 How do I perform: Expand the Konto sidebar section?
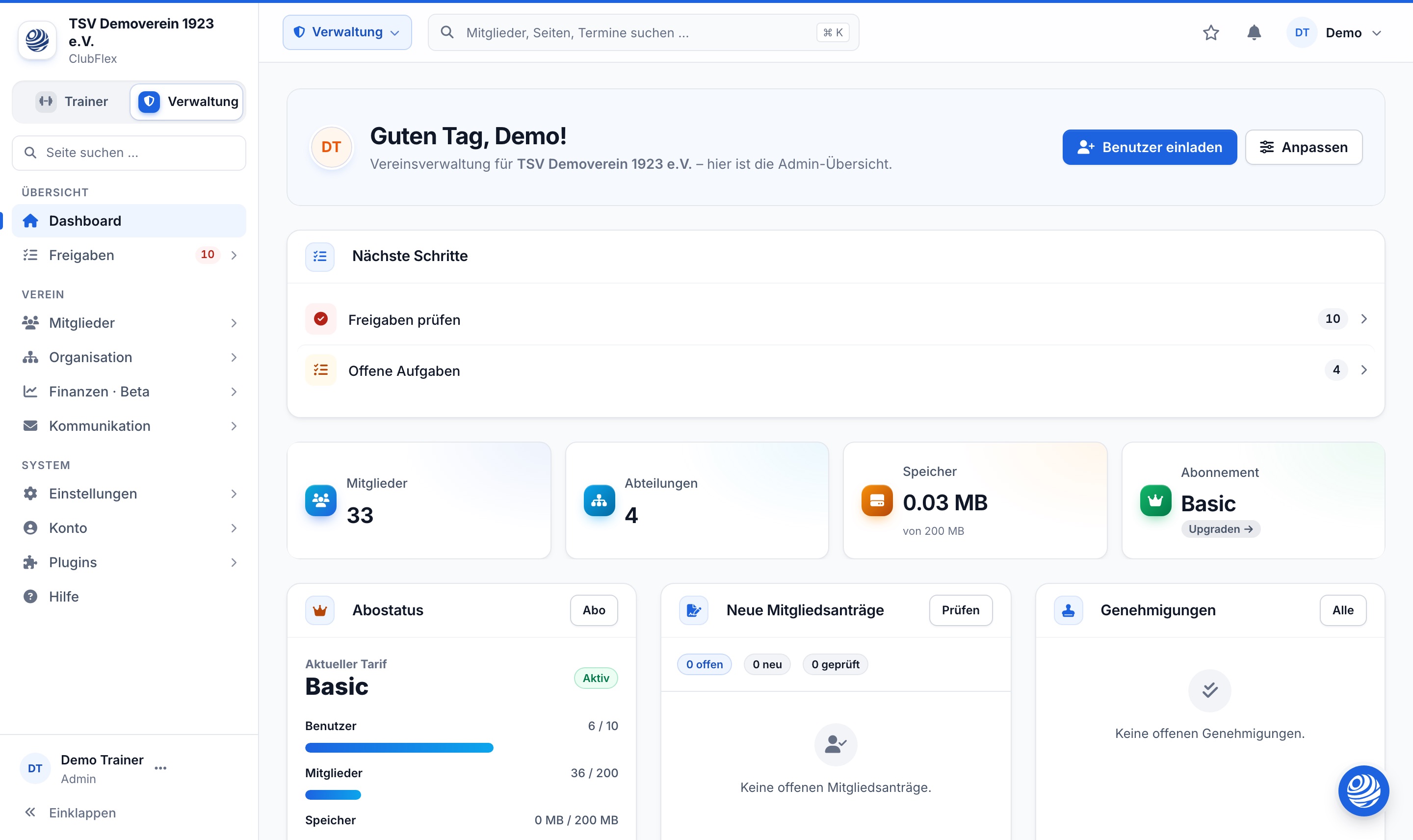click(129, 528)
